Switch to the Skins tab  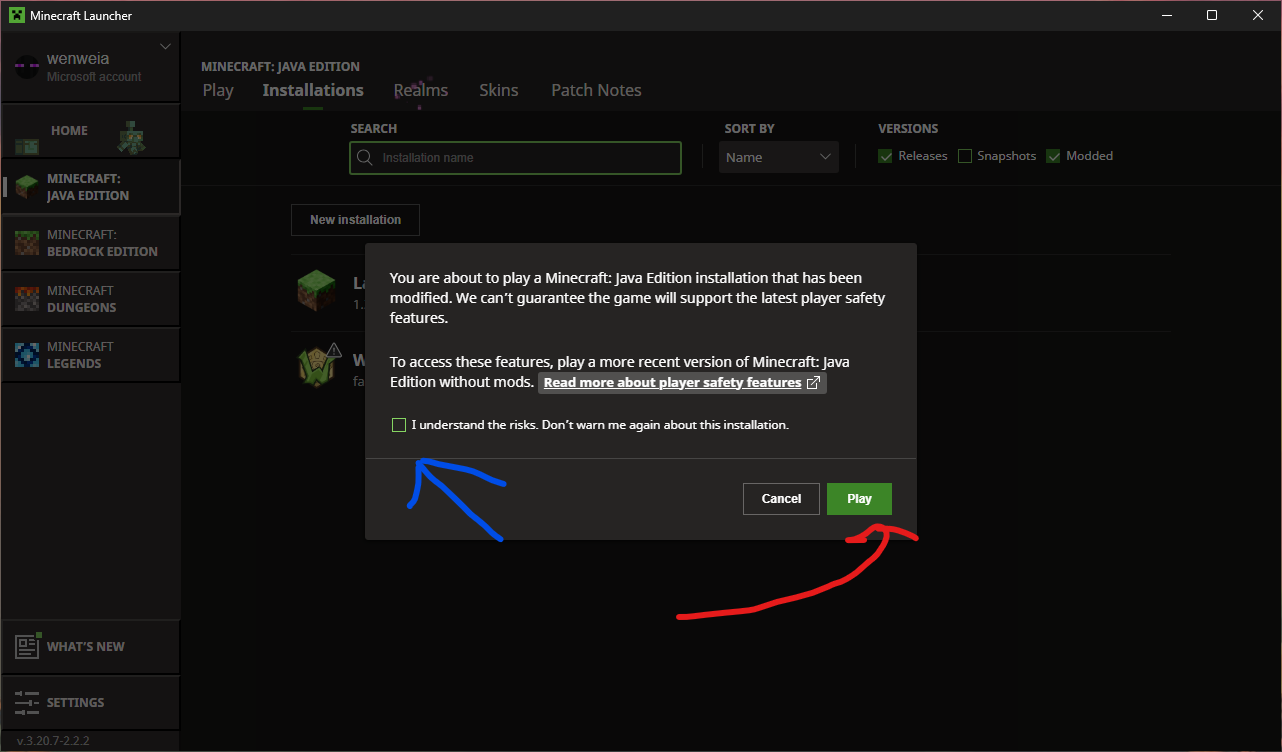[x=499, y=90]
